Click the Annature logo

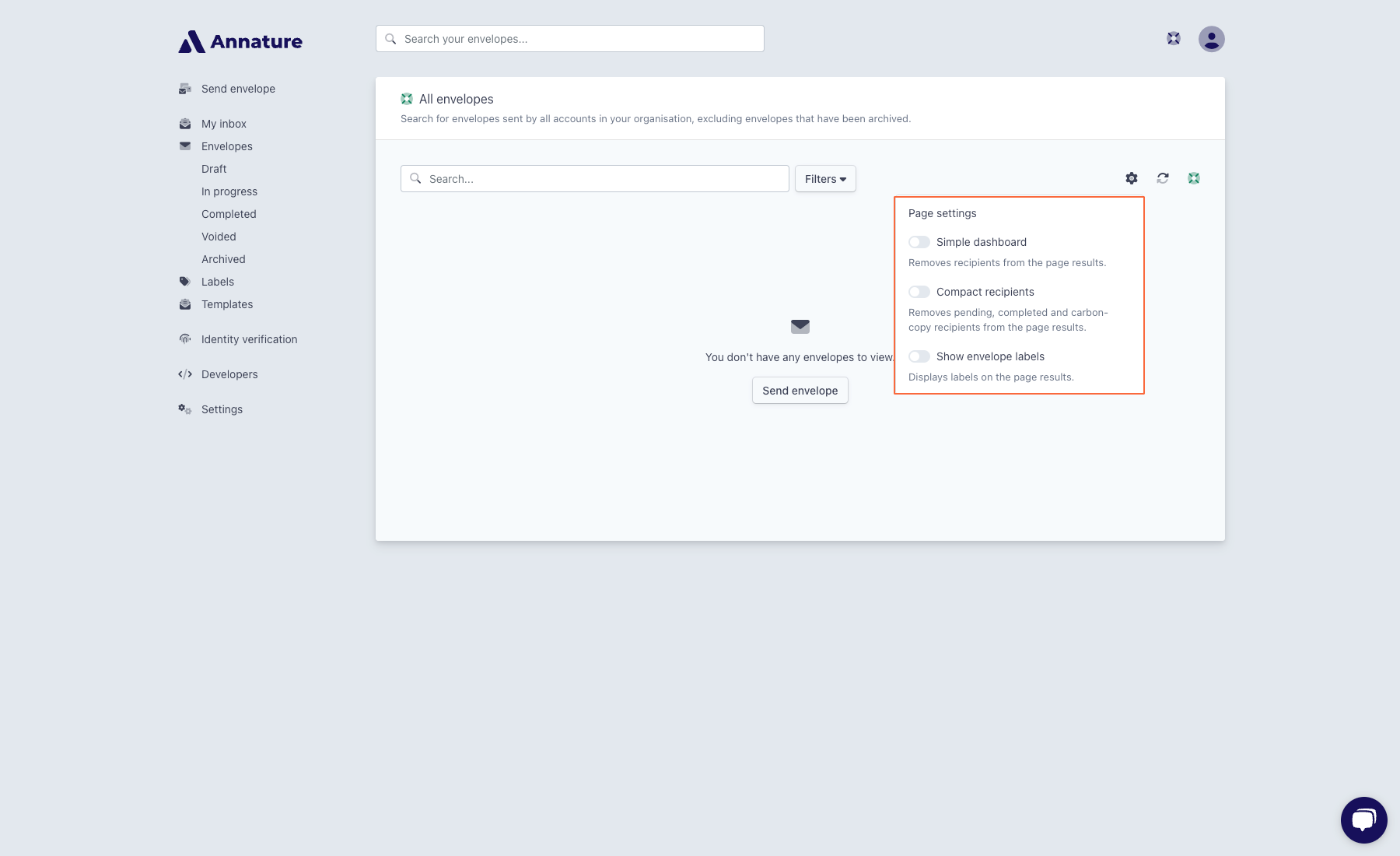(x=240, y=41)
